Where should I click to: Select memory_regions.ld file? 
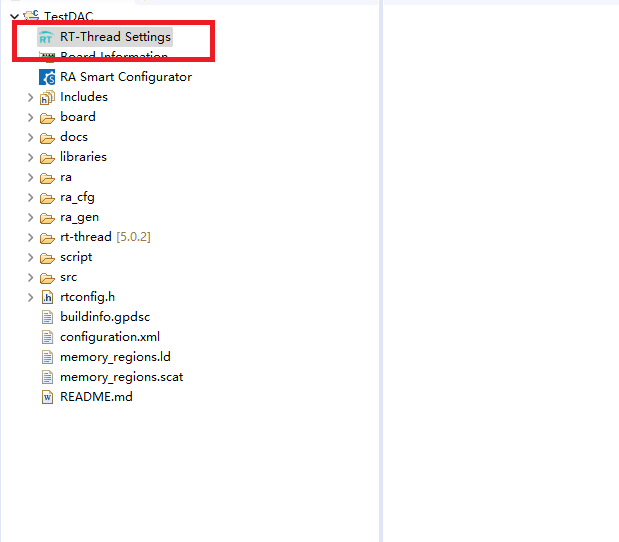pos(114,357)
